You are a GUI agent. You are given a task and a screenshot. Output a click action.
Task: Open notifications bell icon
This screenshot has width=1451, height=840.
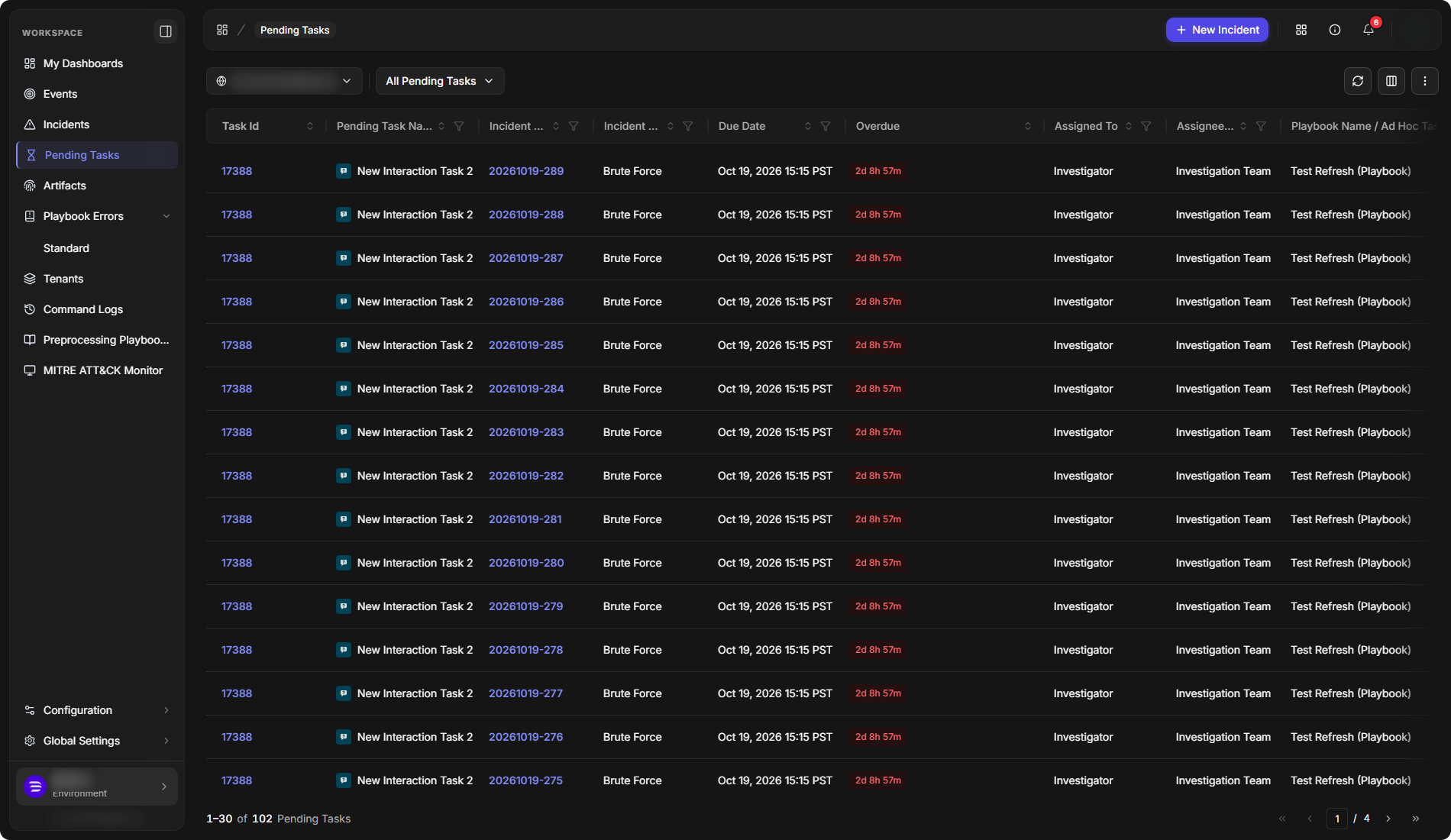(1369, 30)
